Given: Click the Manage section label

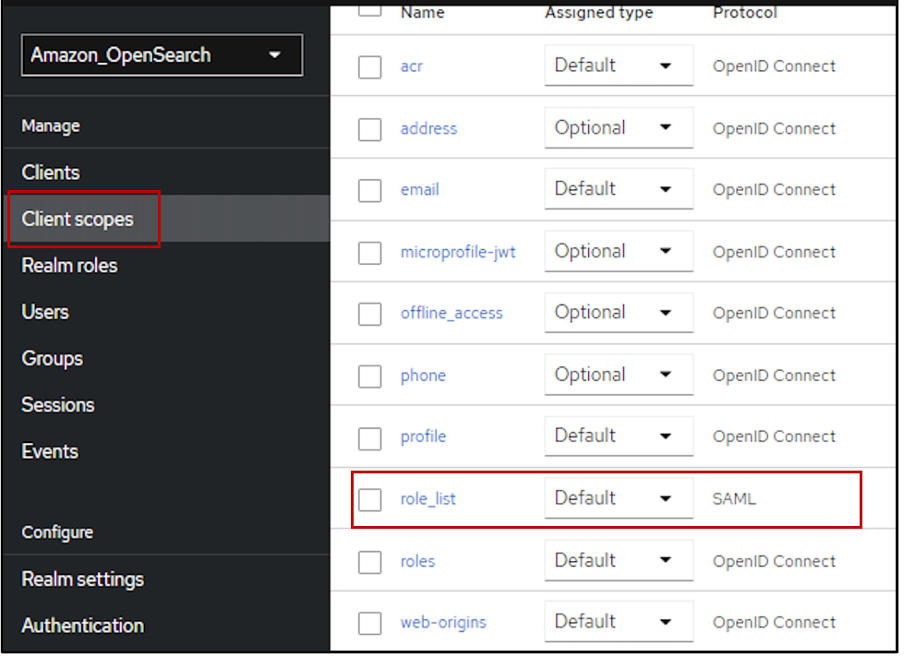Looking at the screenshot, I should (x=51, y=126).
